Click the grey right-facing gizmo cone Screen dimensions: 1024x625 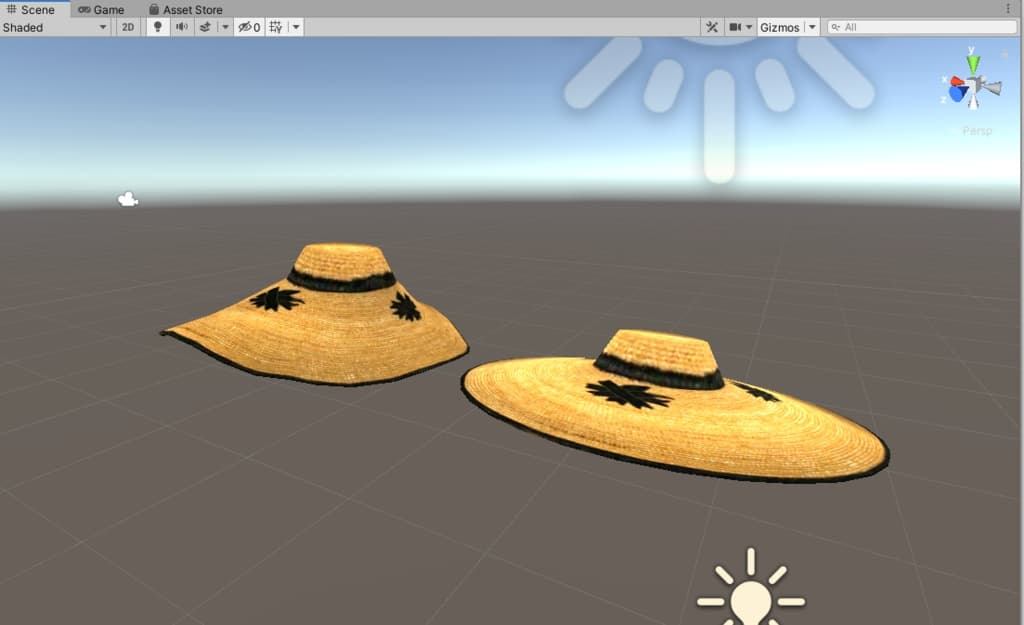coord(993,87)
